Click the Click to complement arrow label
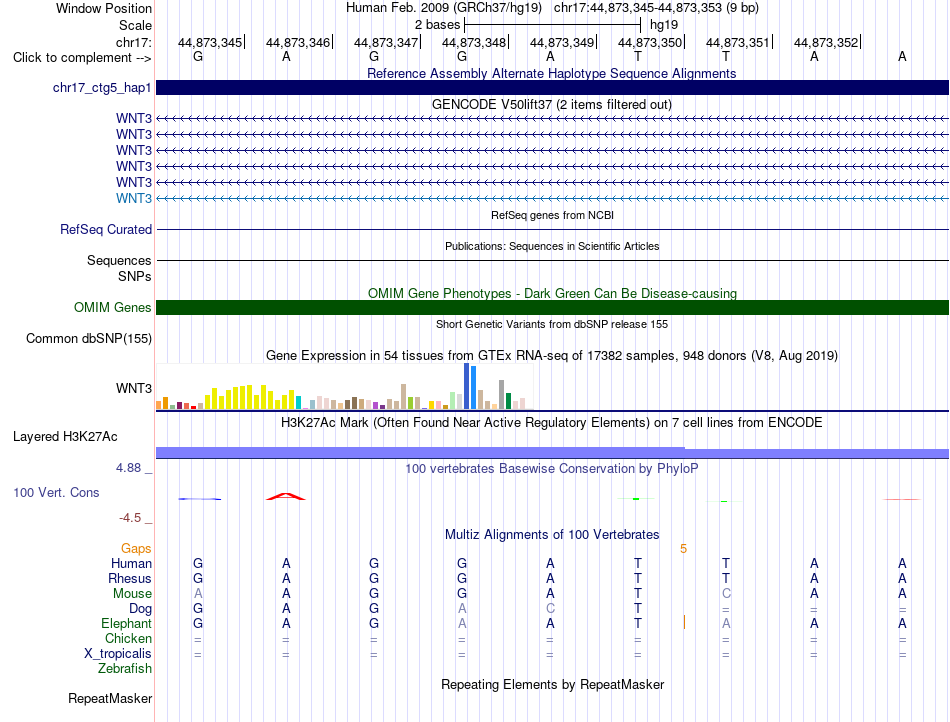The image size is (950, 722). (x=82, y=58)
